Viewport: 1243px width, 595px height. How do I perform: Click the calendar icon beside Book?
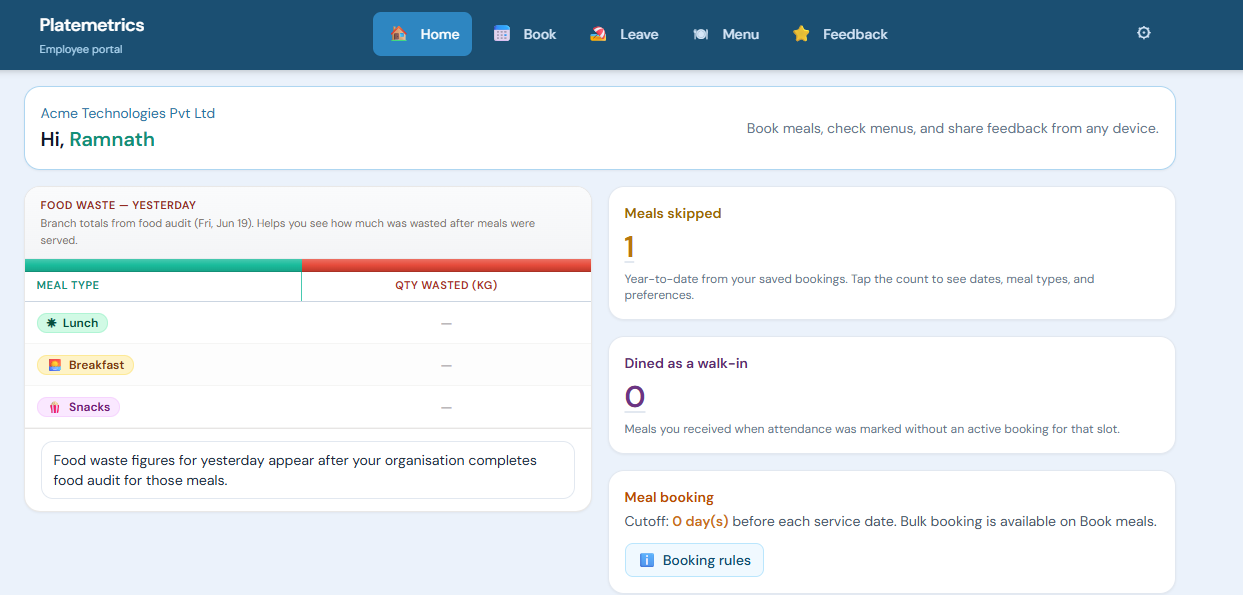502,34
